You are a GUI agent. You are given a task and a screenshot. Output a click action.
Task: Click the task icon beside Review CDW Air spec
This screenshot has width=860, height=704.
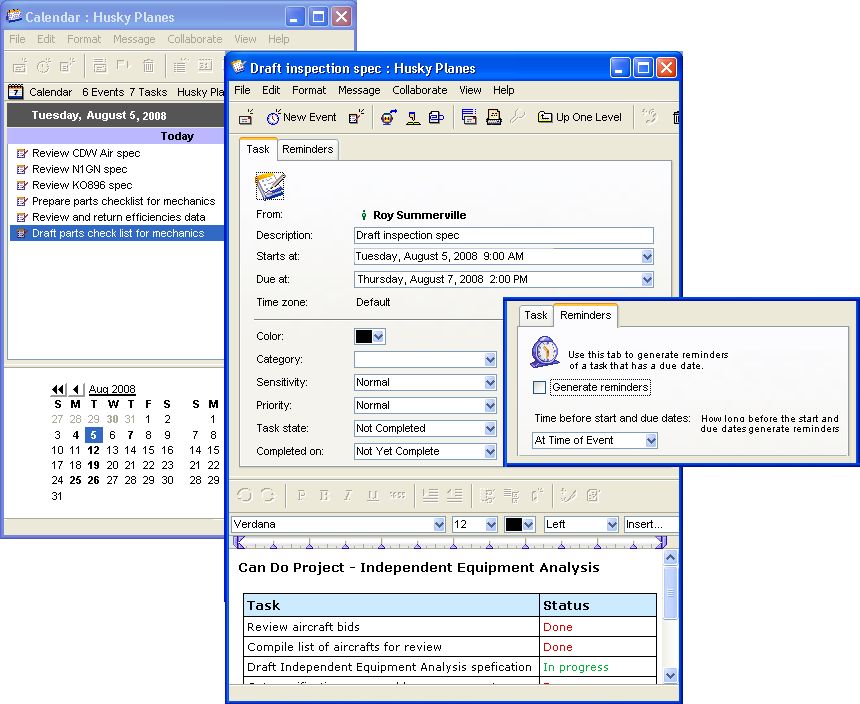22,154
